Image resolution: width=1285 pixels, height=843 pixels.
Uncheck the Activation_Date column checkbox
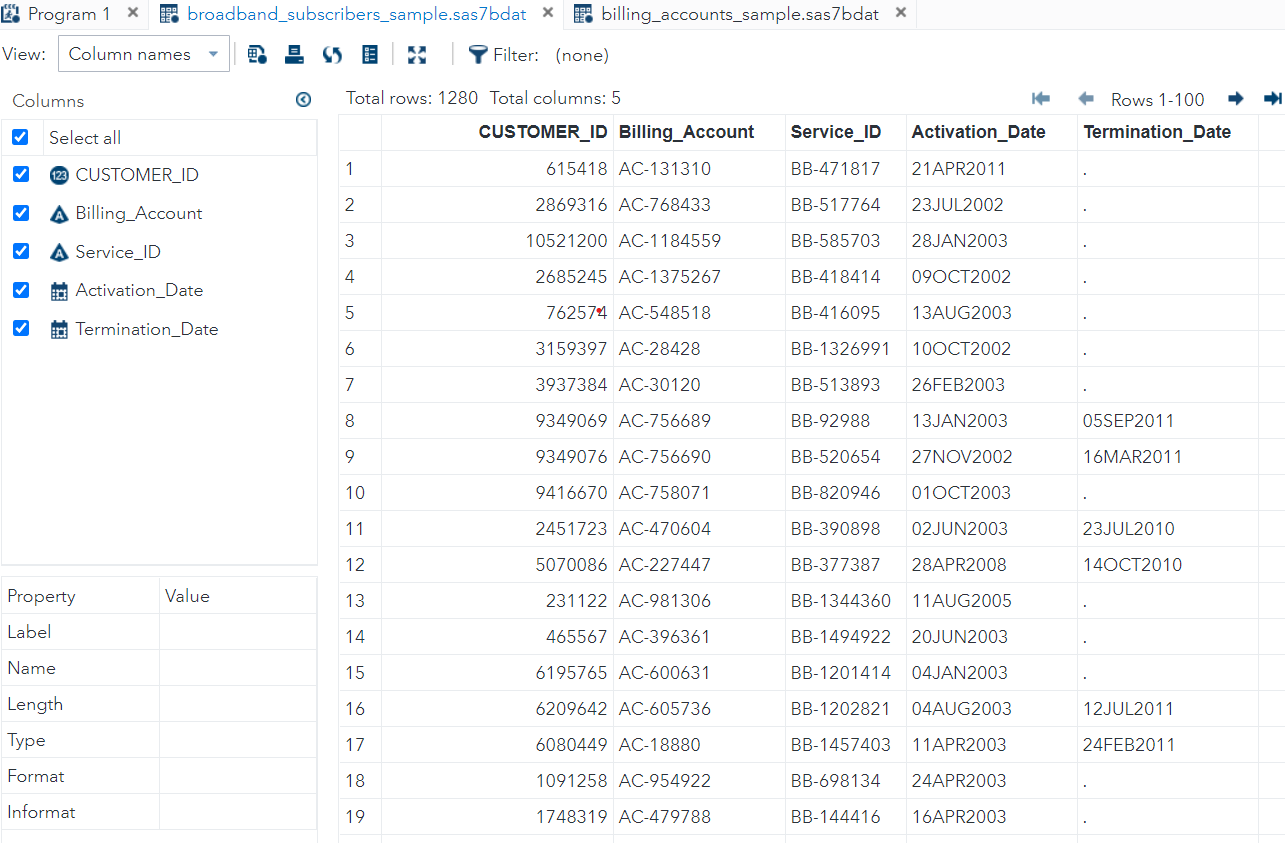(x=20, y=290)
